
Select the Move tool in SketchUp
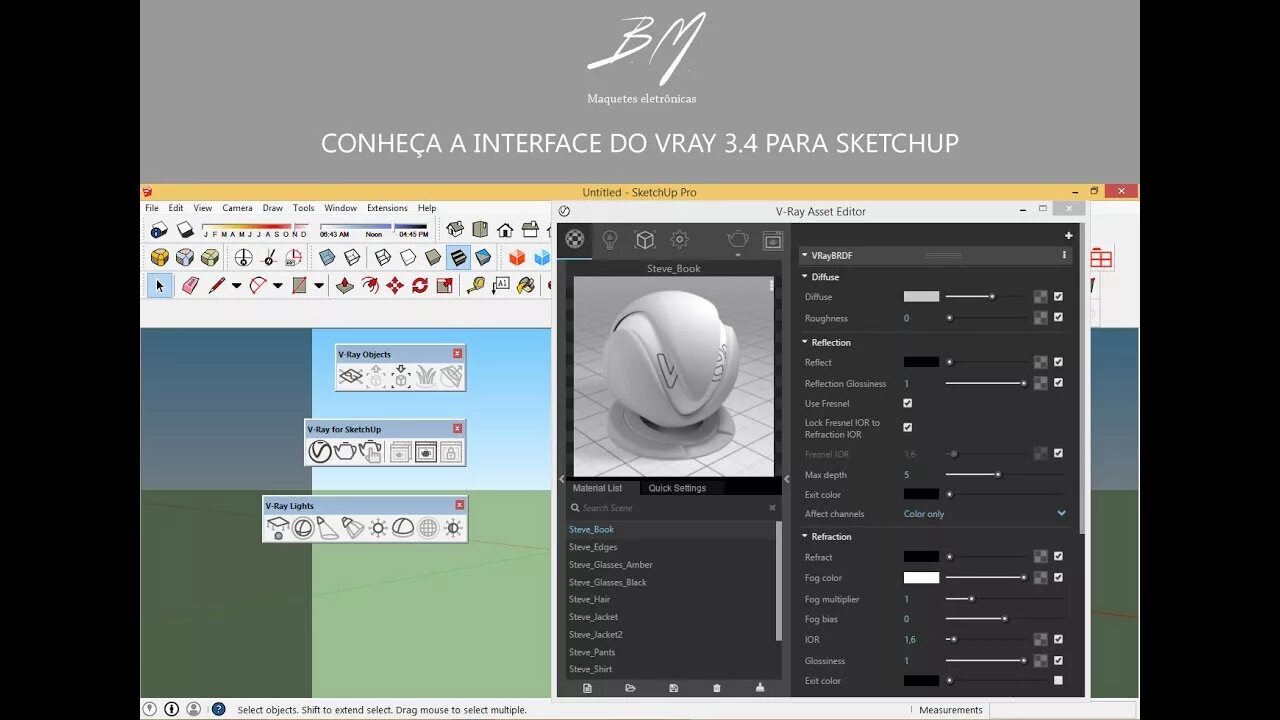point(395,285)
